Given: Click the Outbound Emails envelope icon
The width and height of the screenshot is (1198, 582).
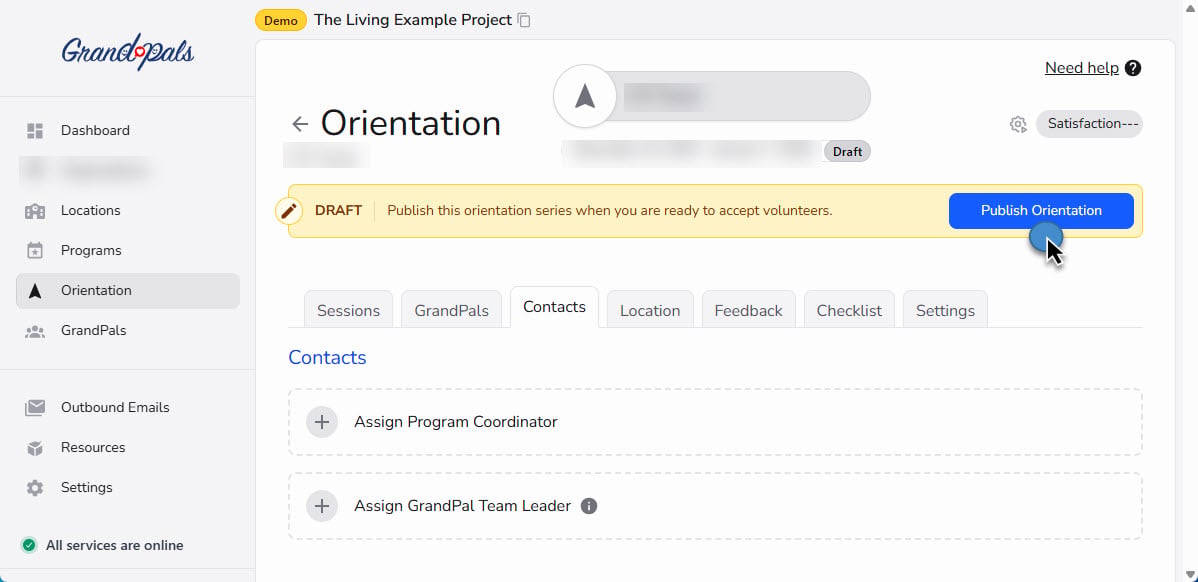Looking at the screenshot, I should click(35, 408).
